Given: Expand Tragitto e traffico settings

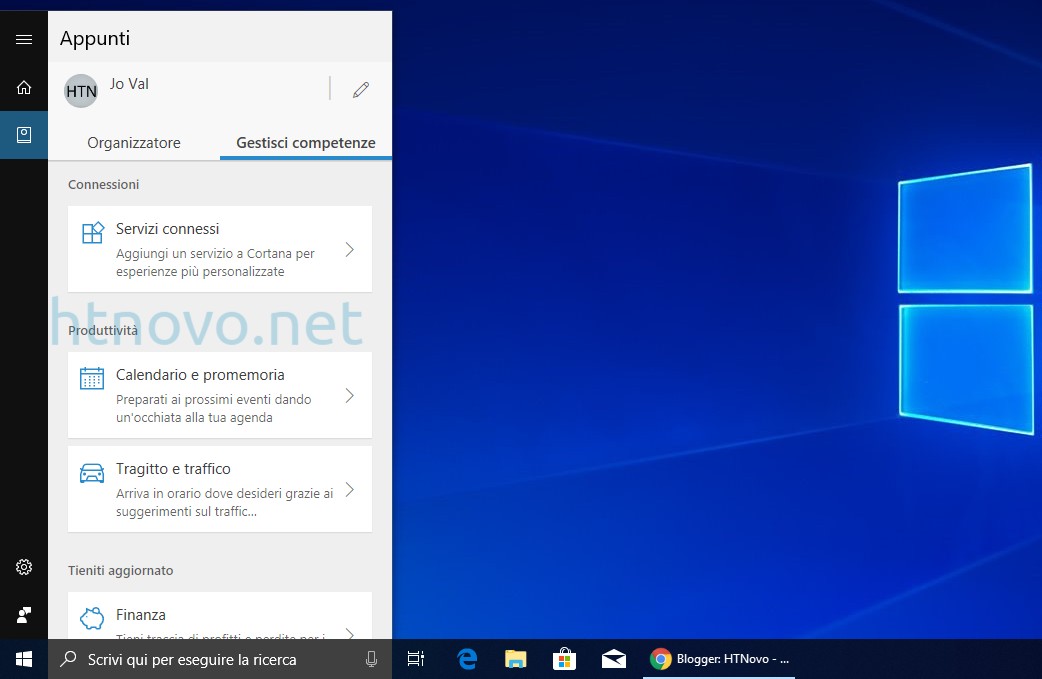Looking at the screenshot, I should coord(349,489).
